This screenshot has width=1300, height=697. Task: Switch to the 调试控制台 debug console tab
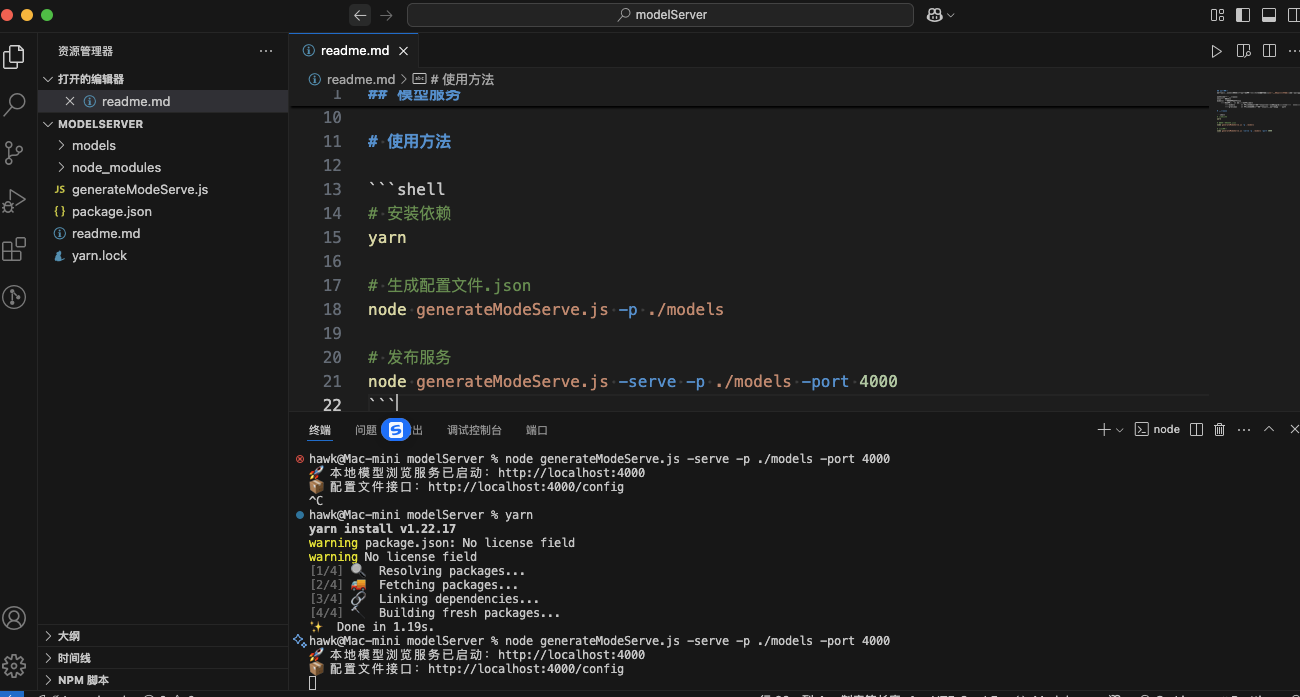pyautogui.click(x=474, y=430)
